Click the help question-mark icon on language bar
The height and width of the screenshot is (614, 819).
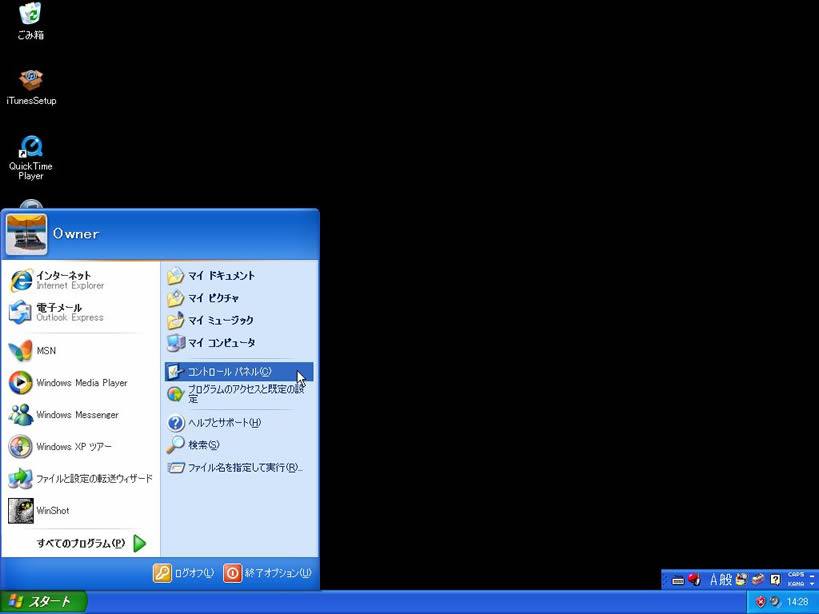click(x=776, y=579)
